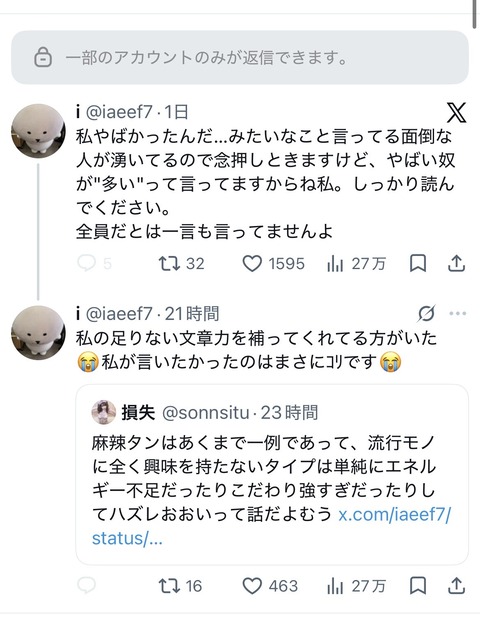Open replies on the first post

(x=94, y=263)
